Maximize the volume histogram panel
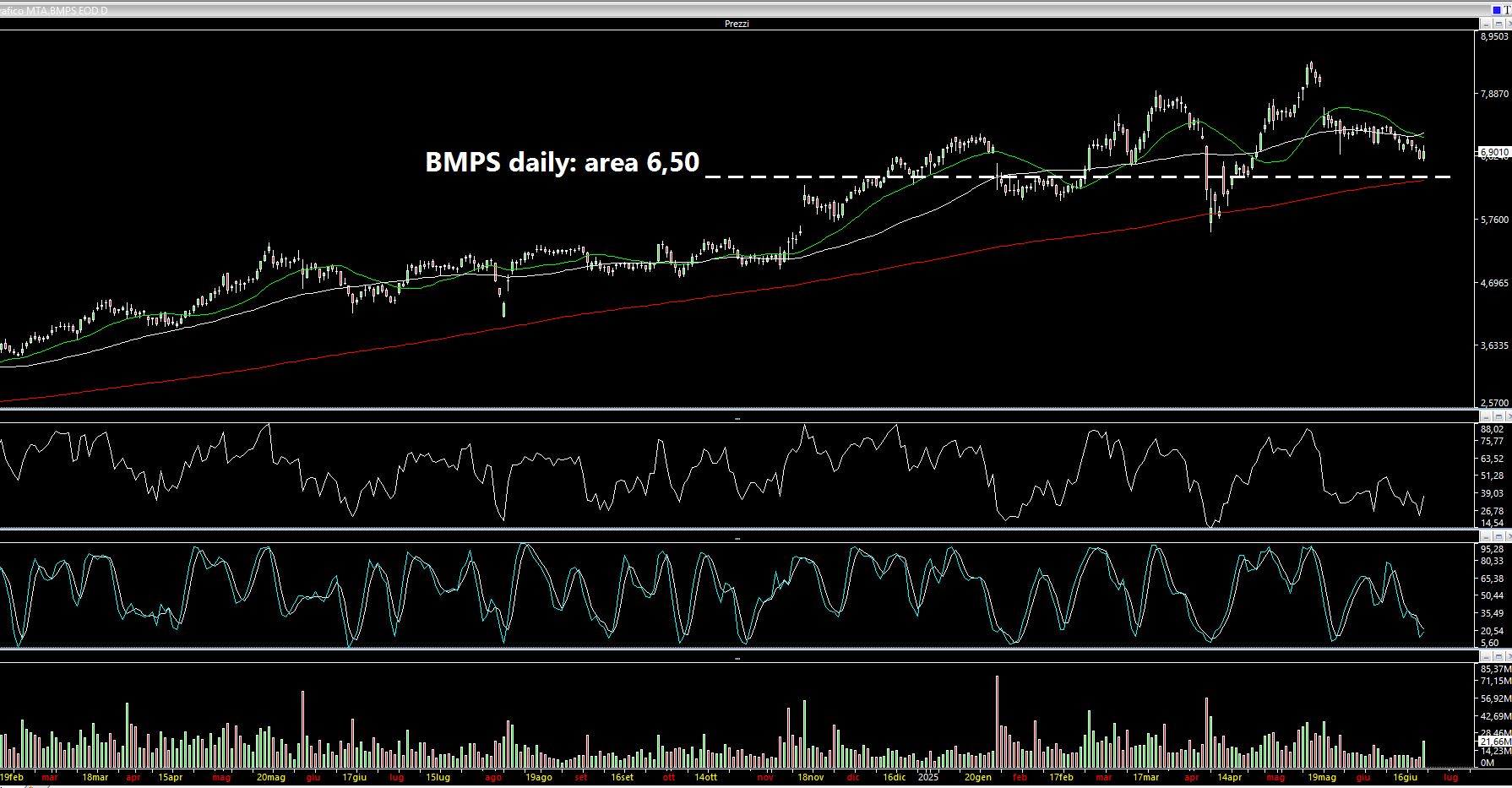Screen dimensions: 1512x788 tap(1500, 656)
